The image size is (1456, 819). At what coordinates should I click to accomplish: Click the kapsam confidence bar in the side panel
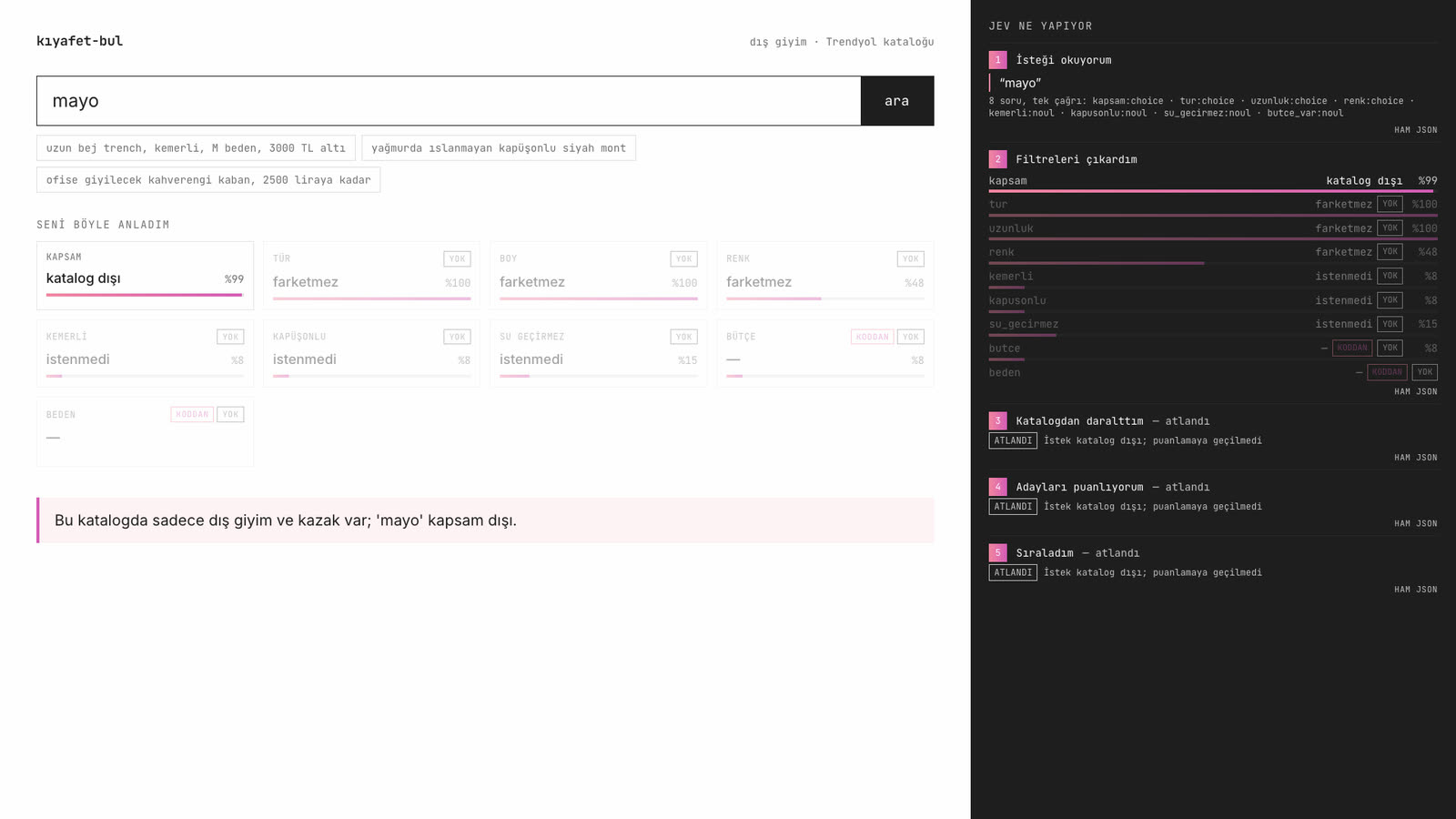pos(1213,191)
